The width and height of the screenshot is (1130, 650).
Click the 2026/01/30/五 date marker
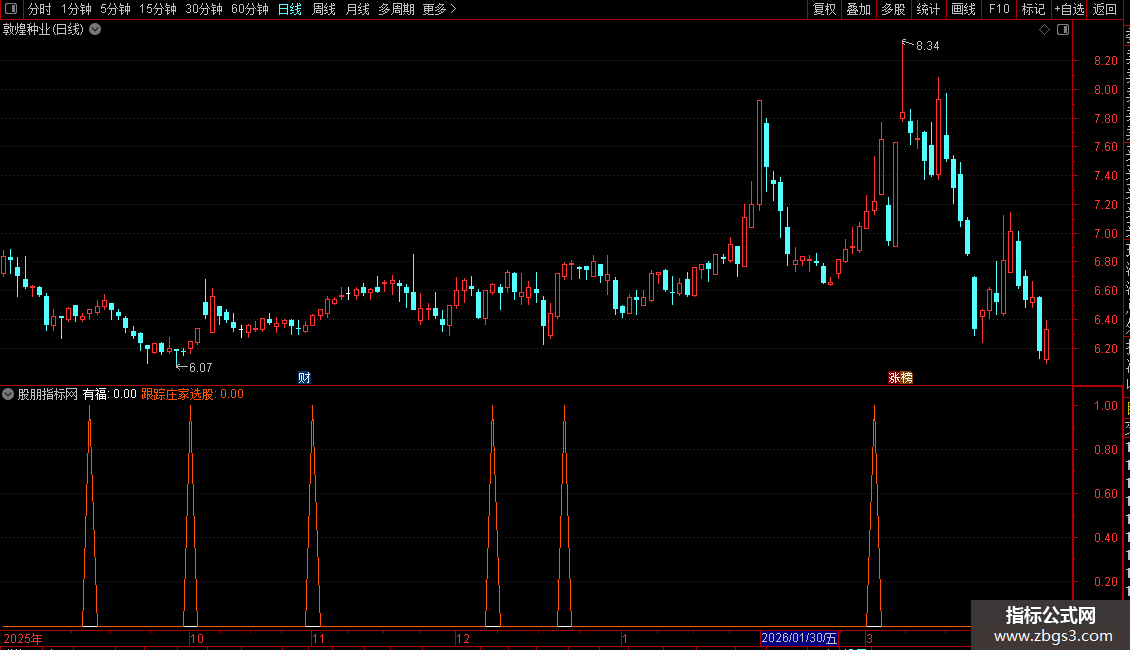click(x=799, y=638)
